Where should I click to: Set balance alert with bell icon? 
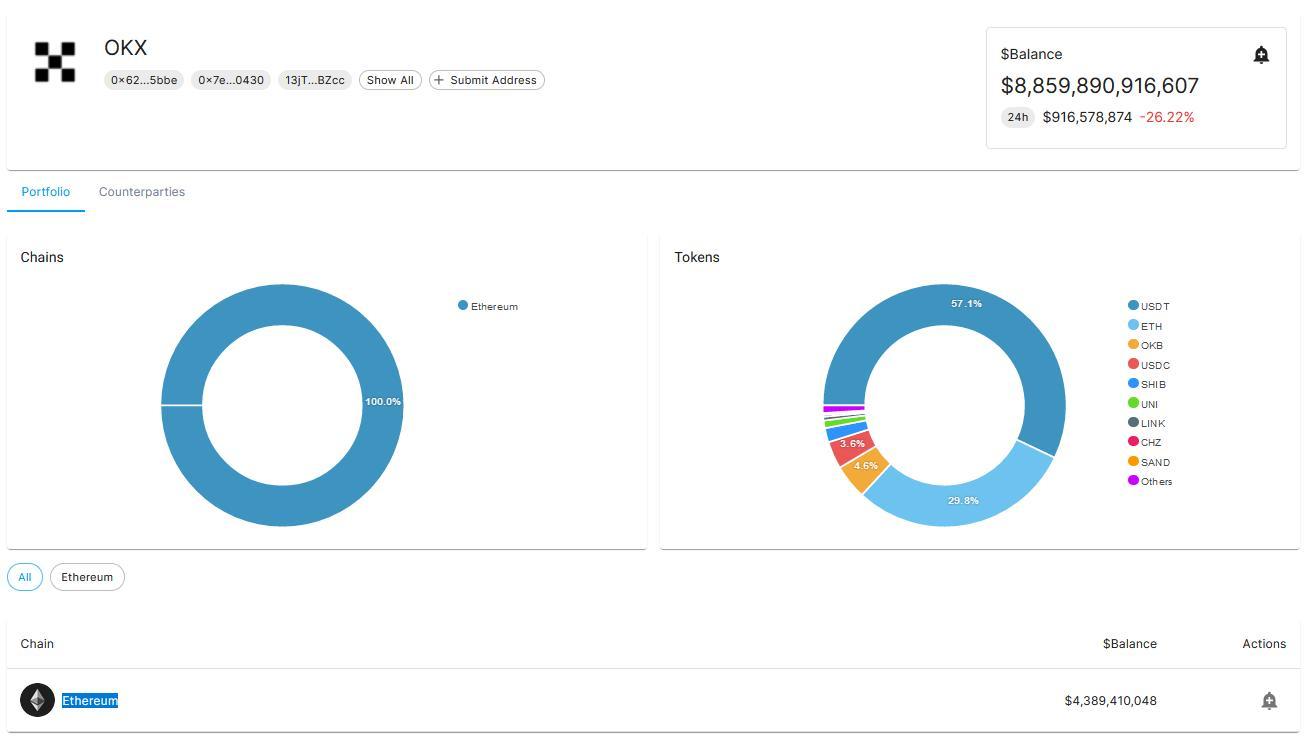1261,55
